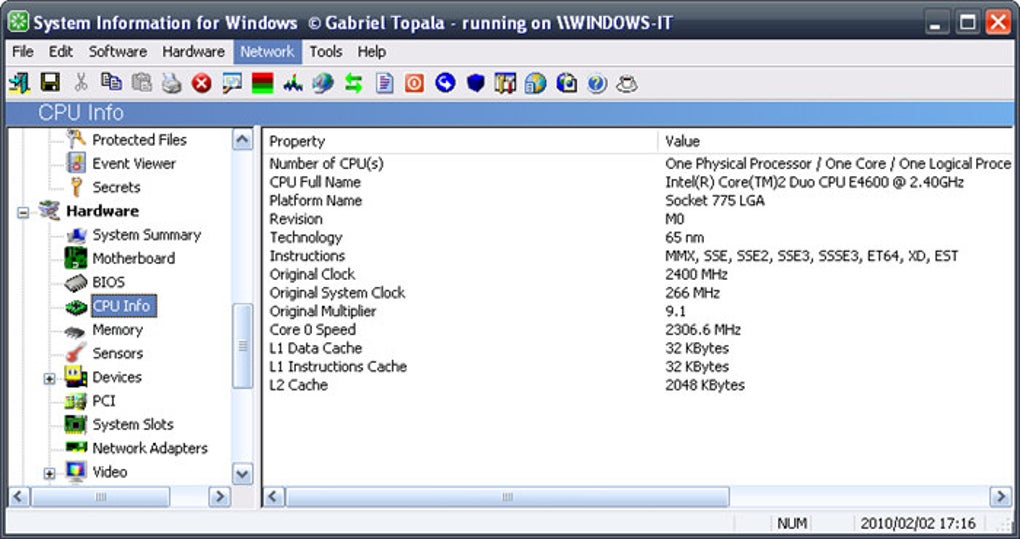This screenshot has width=1020, height=539.
Task: Click details panel scroll right arrow
Action: click(1000, 497)
